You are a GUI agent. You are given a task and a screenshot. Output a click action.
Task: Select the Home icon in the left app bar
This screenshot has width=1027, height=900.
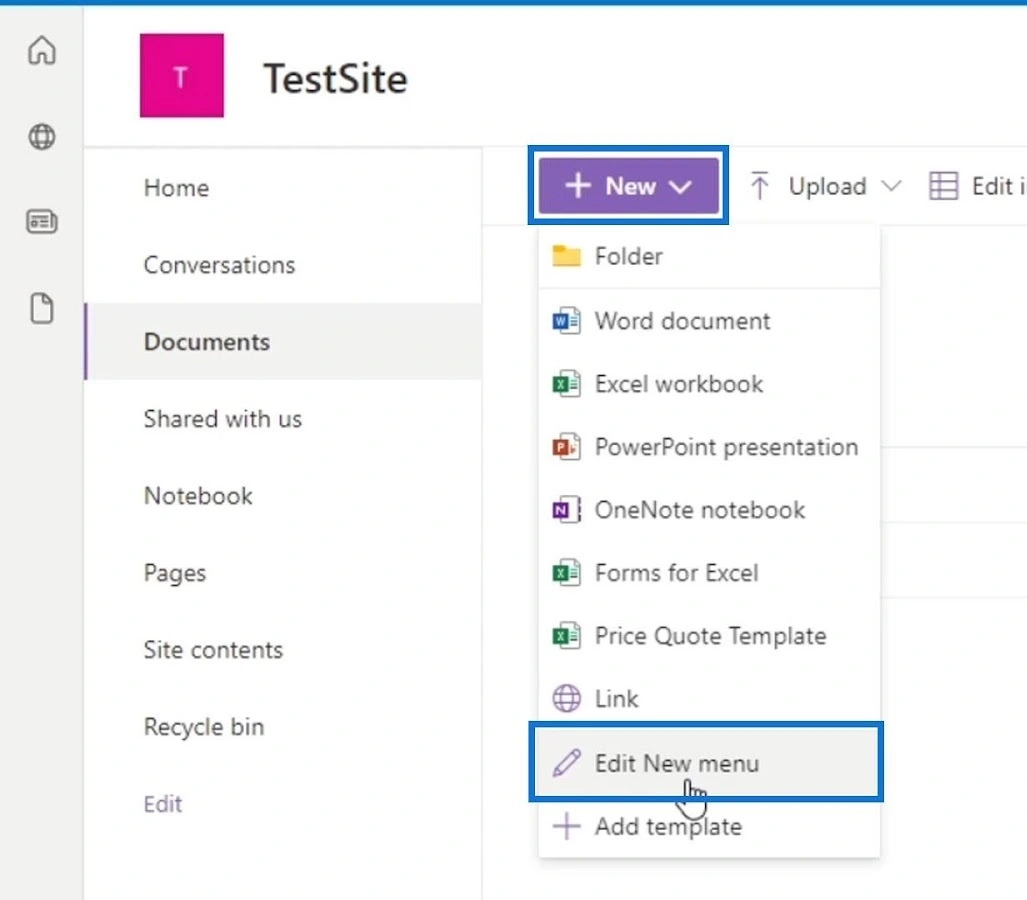coord(41,50)
